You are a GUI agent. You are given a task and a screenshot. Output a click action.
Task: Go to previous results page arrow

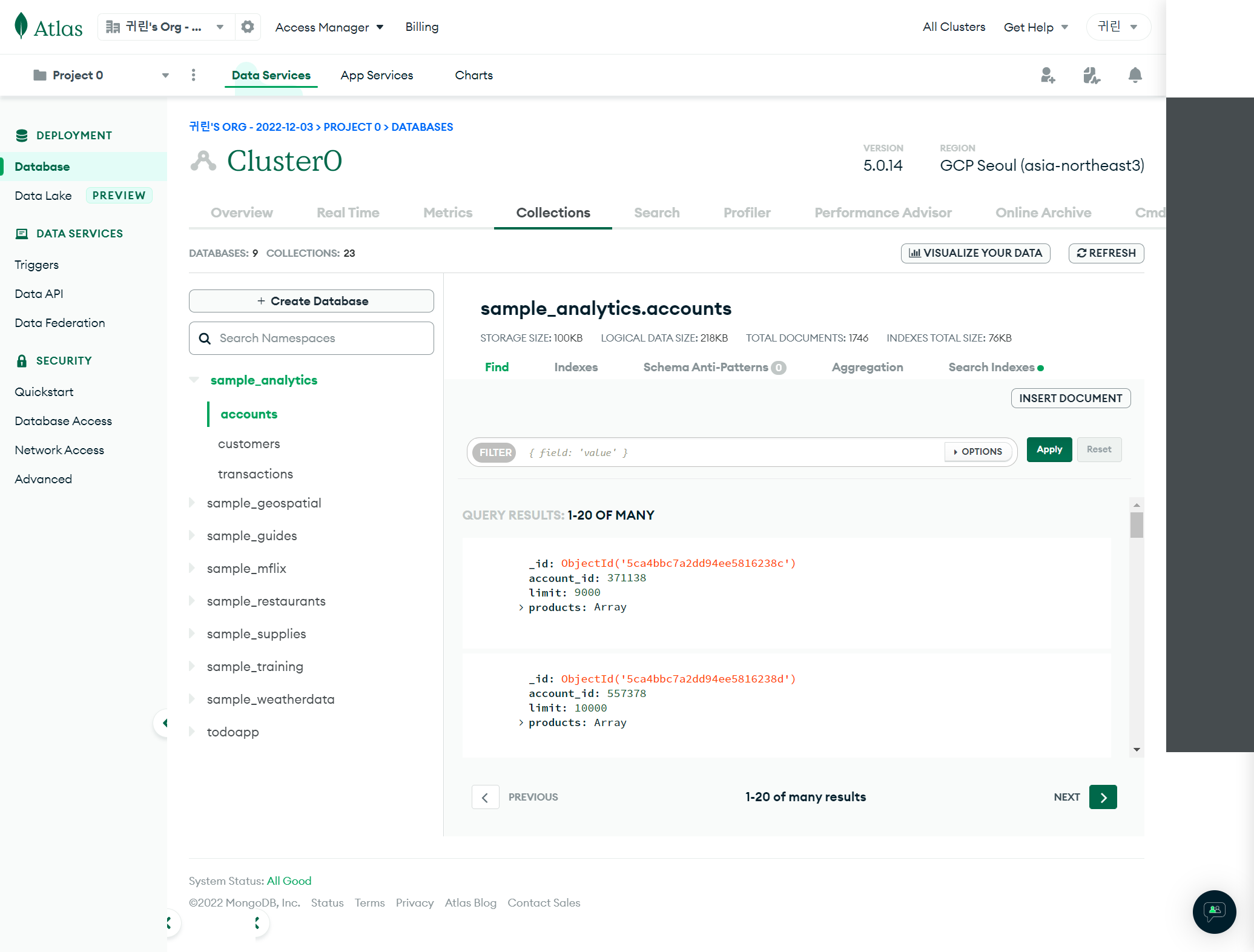click(485, 797)
